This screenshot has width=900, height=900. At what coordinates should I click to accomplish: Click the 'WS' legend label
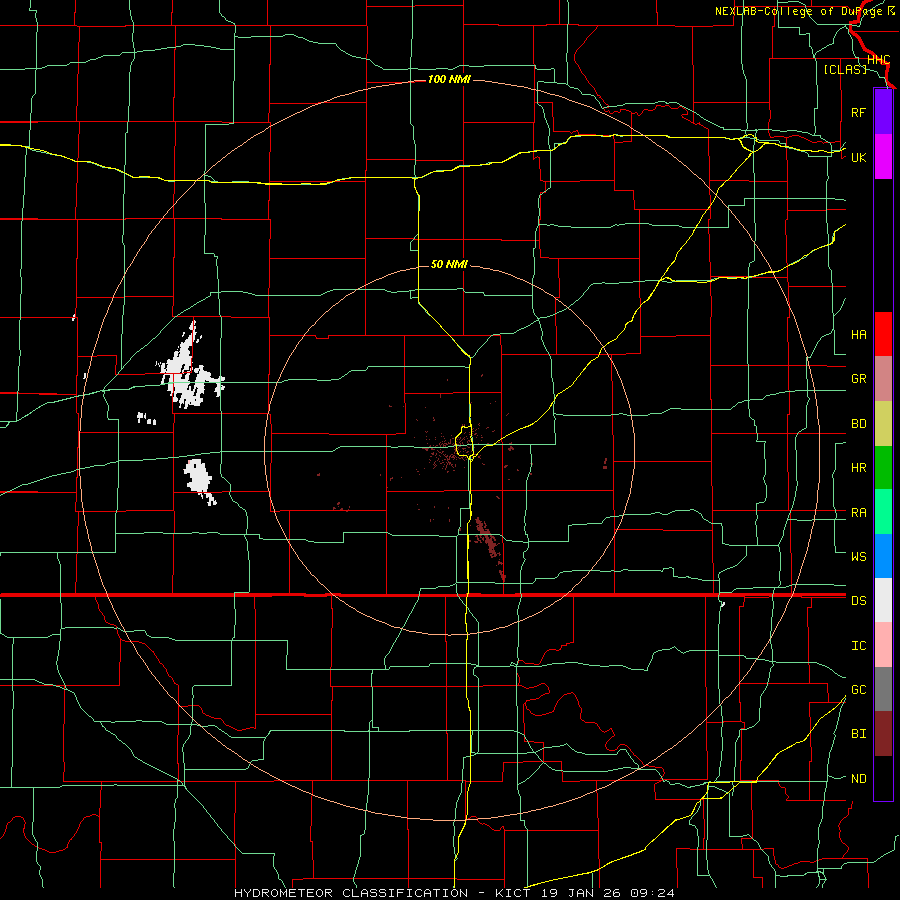click(858, 556)
